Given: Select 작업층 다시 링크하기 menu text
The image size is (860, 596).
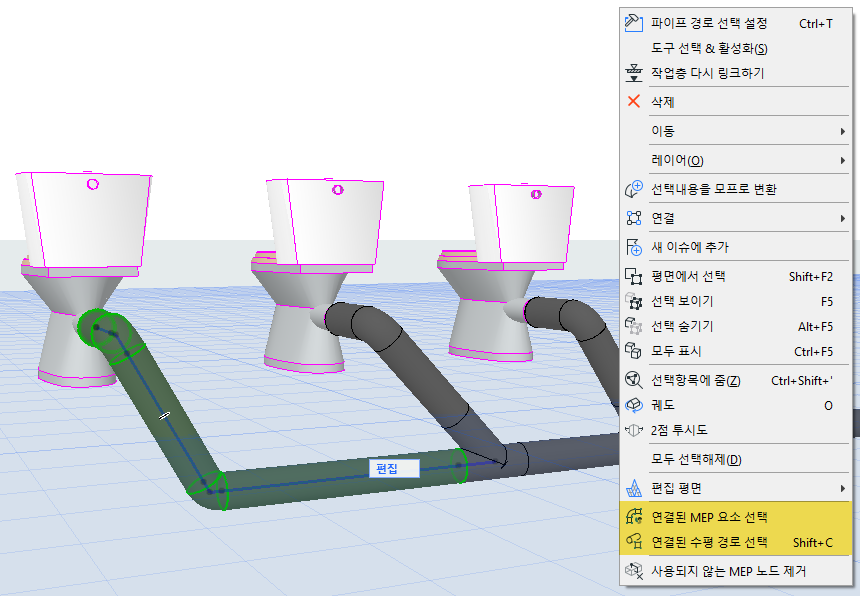Looking at the screenshot, I should click(708, 73).
